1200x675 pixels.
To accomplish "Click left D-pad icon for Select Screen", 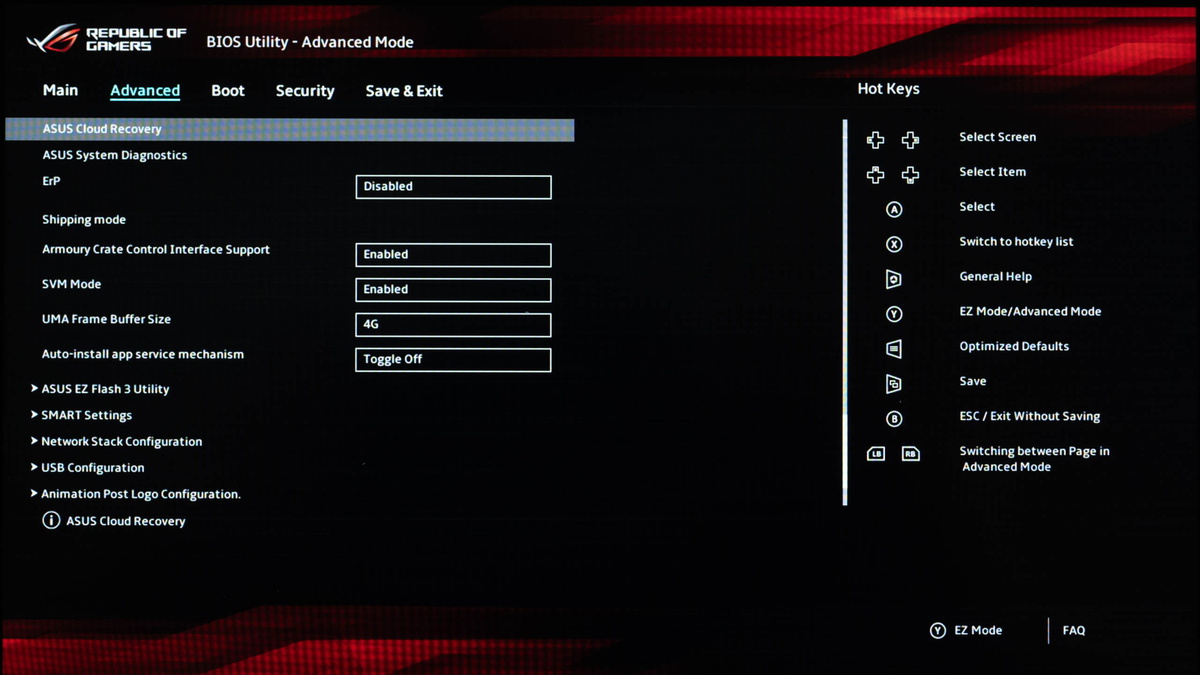I will pos(875,140).
